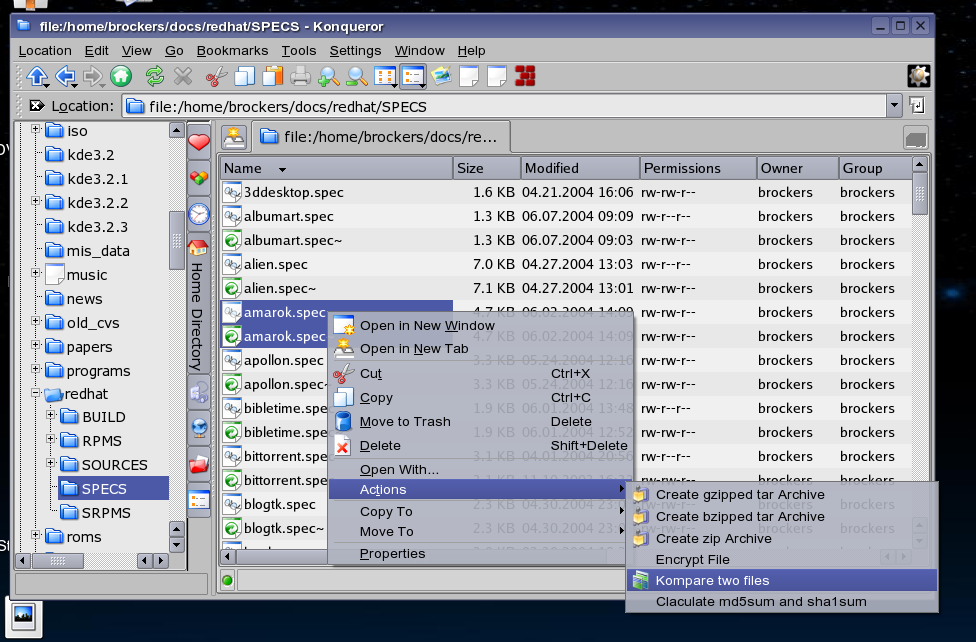Click the sidebar tree horizontal scrollbar handle
The height and width of the screenshot is (642, 976).
pos(57,560)
